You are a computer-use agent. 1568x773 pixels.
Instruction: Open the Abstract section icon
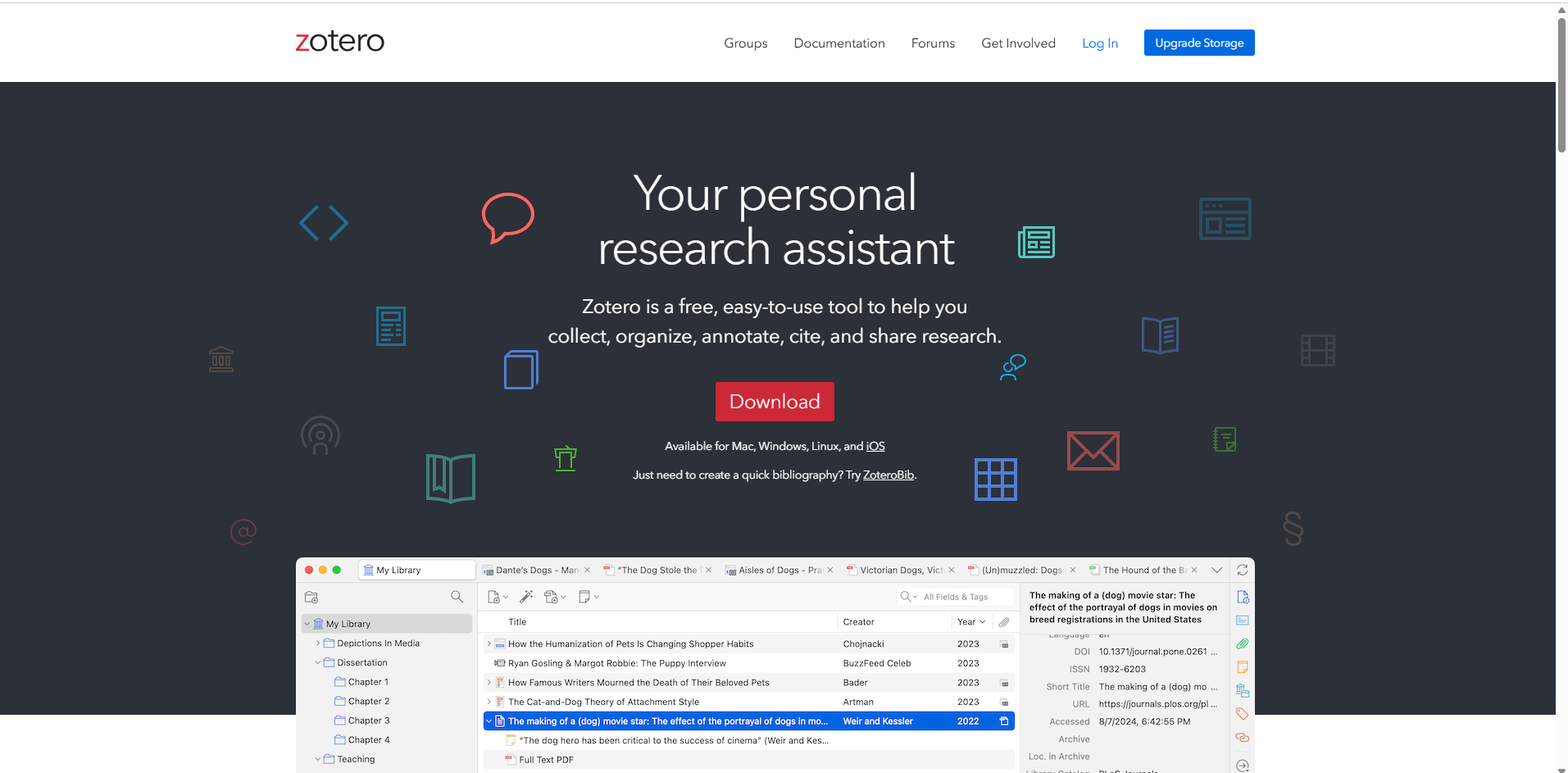1243,621
